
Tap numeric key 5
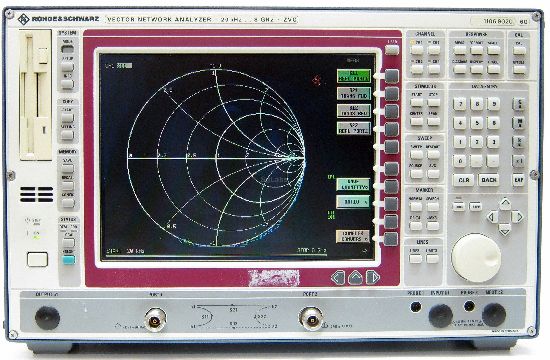coord(477,123)
